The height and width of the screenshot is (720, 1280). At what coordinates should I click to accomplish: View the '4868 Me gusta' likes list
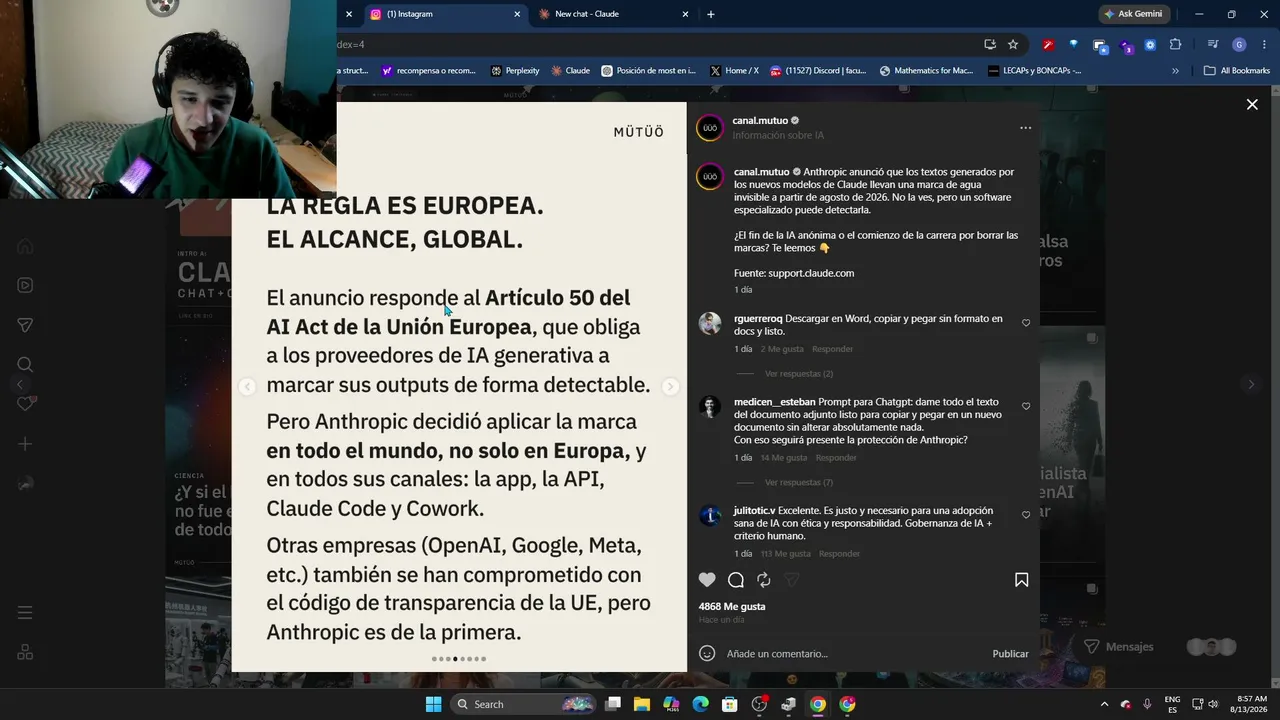[732, 607]
